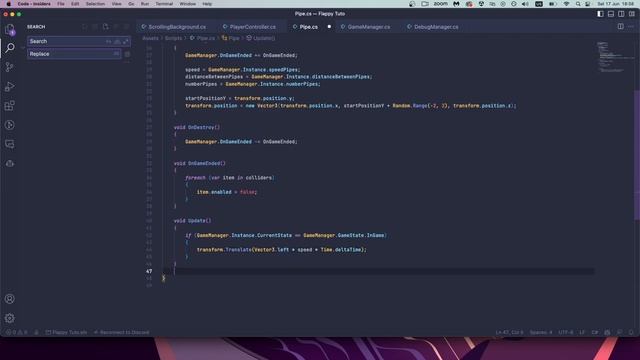Open Customize Layout icon in title bar
Image resolution: width=640 pixels, height=360 pixels.
coord(632,14)
